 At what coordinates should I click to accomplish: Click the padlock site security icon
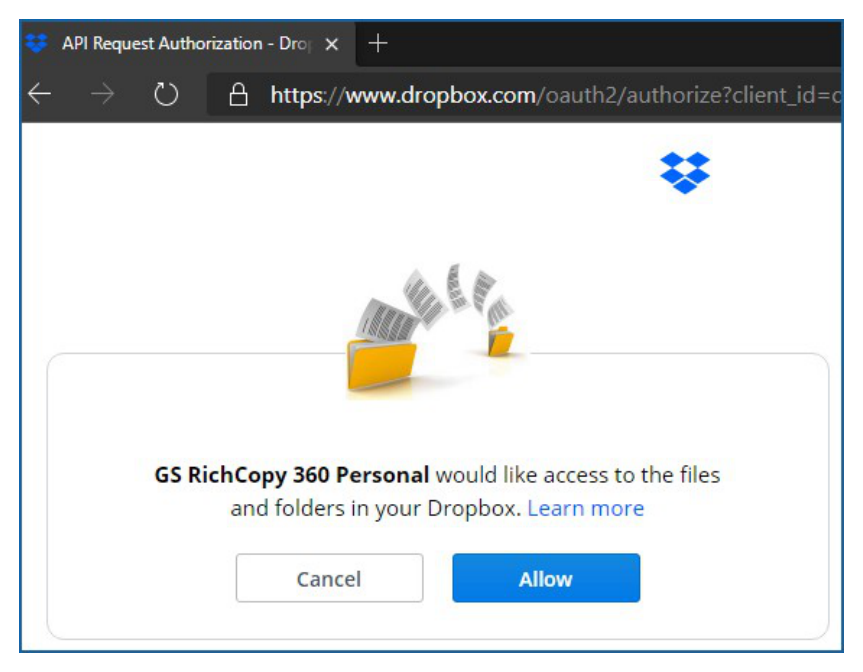238,95
